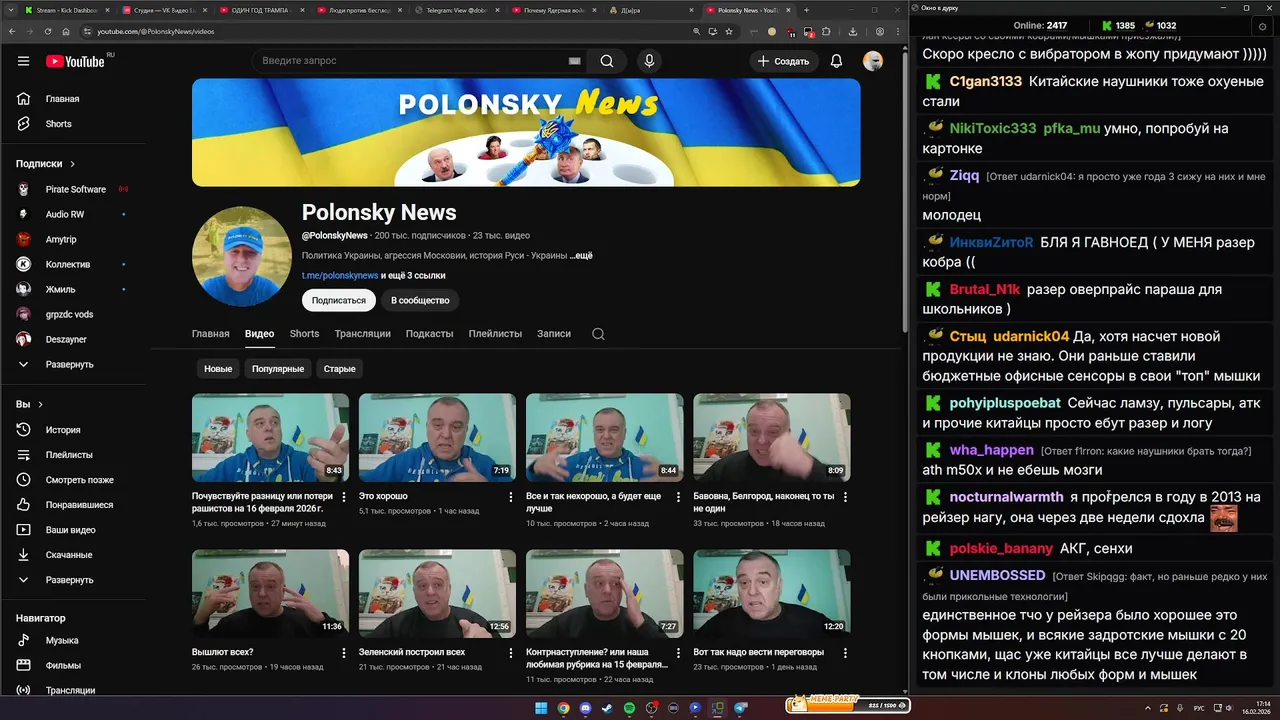Viewport: 1280px width, 720px height.
Task: Open the РУС keyboard language switcher
Action: (1199, 708)
